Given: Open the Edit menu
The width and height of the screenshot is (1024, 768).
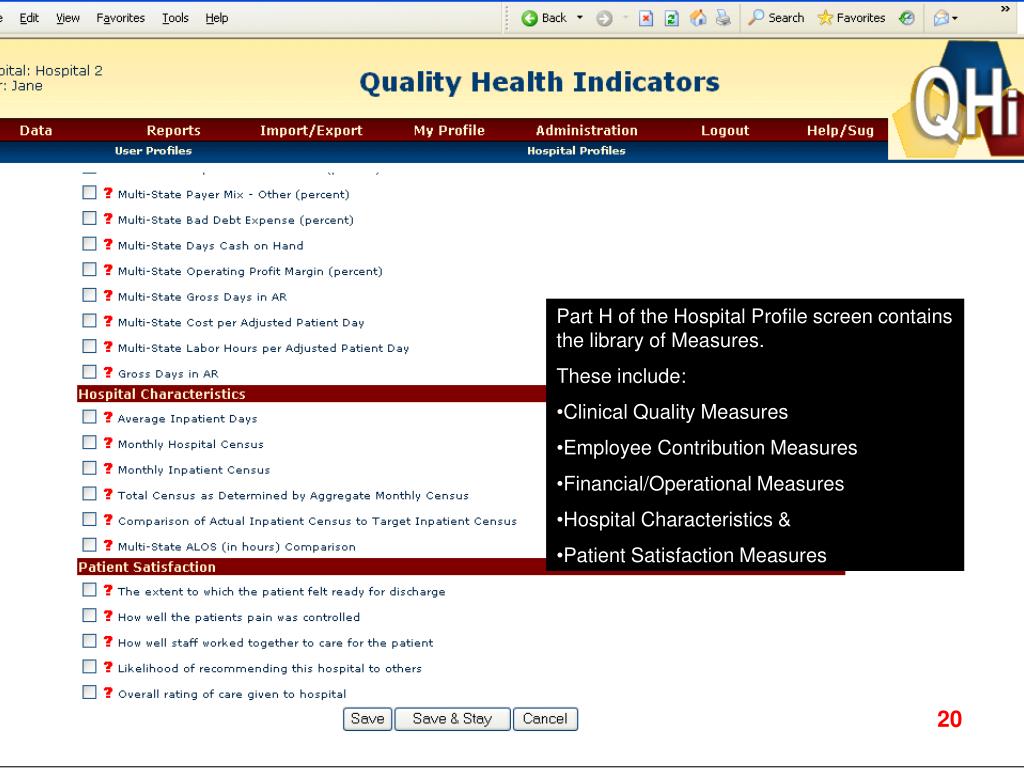Looking at the screenshot, I should click(x=29, y=18).
